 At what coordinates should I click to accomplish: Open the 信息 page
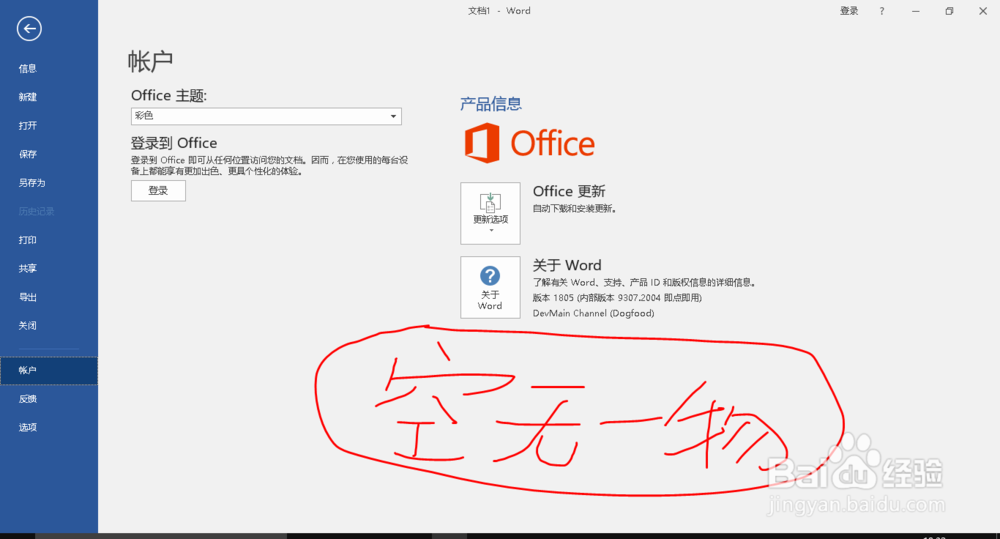point(27,68)
